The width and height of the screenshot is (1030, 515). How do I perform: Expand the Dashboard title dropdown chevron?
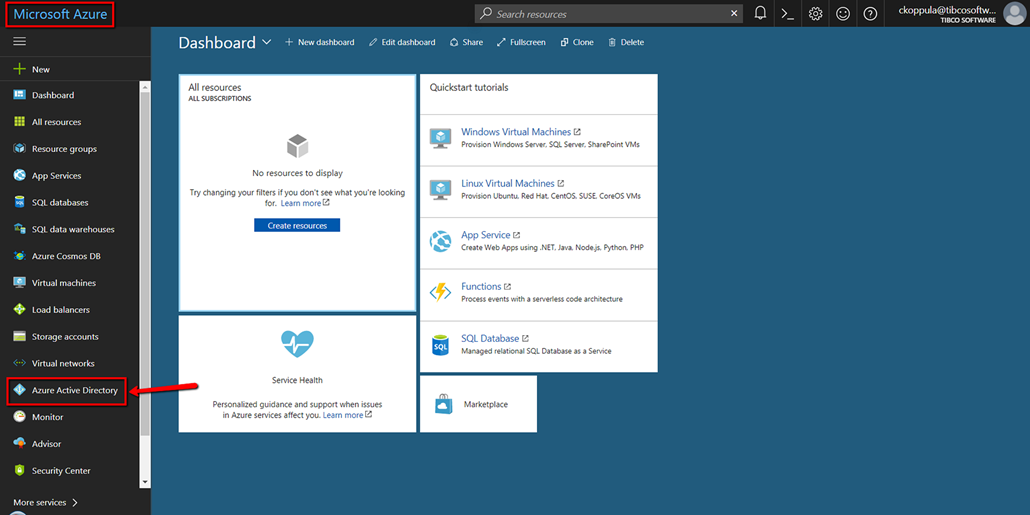click(x=266, y=42)
